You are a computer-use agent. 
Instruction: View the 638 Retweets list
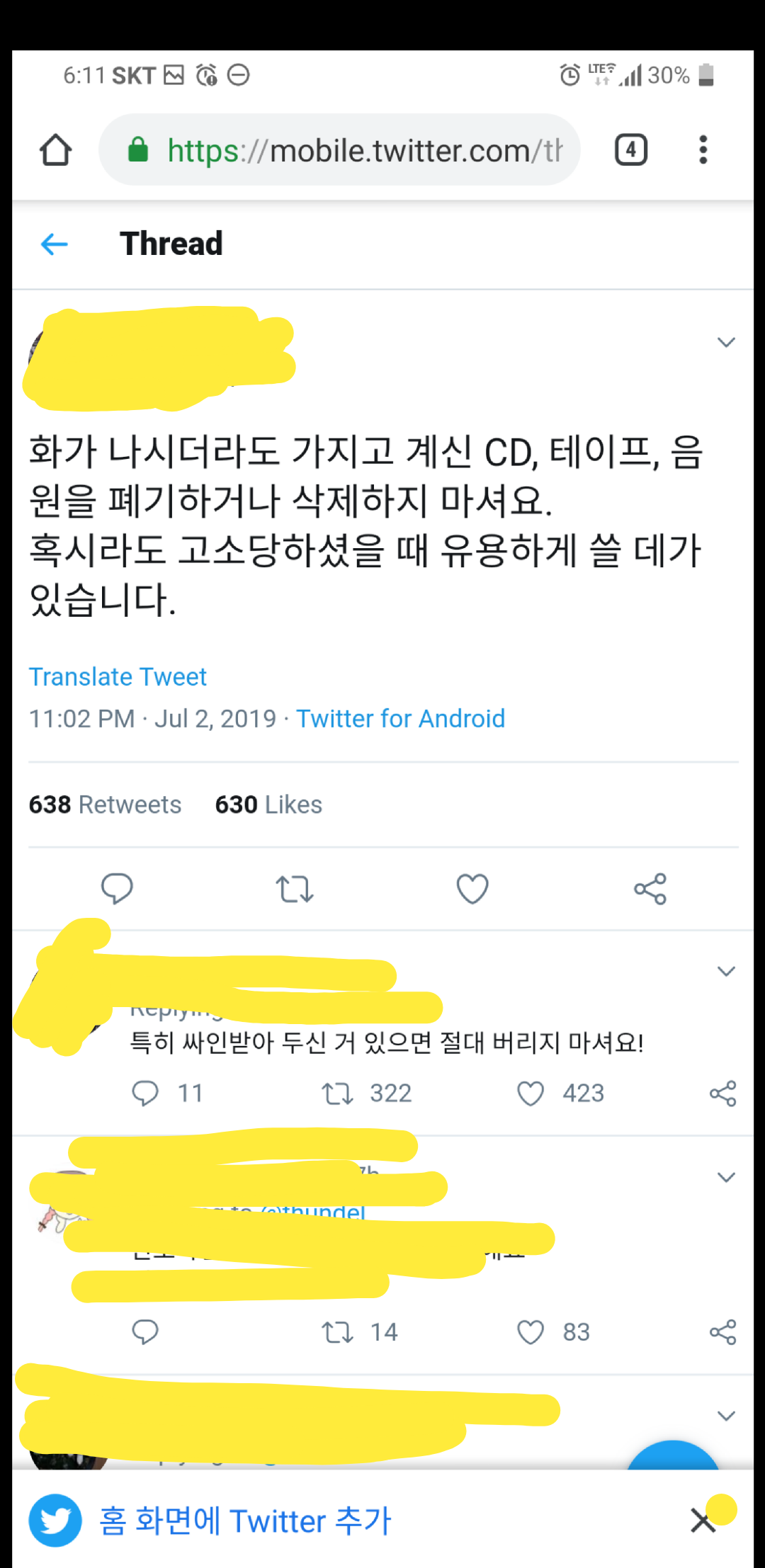pos(105,805)
